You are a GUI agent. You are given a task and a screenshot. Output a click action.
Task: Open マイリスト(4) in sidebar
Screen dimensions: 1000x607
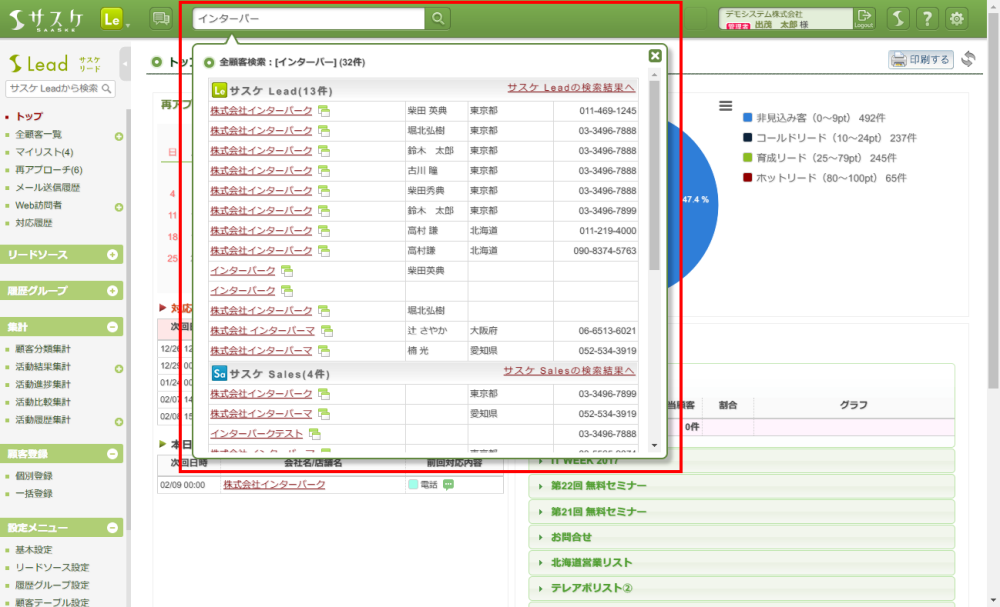tap(44, 152)
